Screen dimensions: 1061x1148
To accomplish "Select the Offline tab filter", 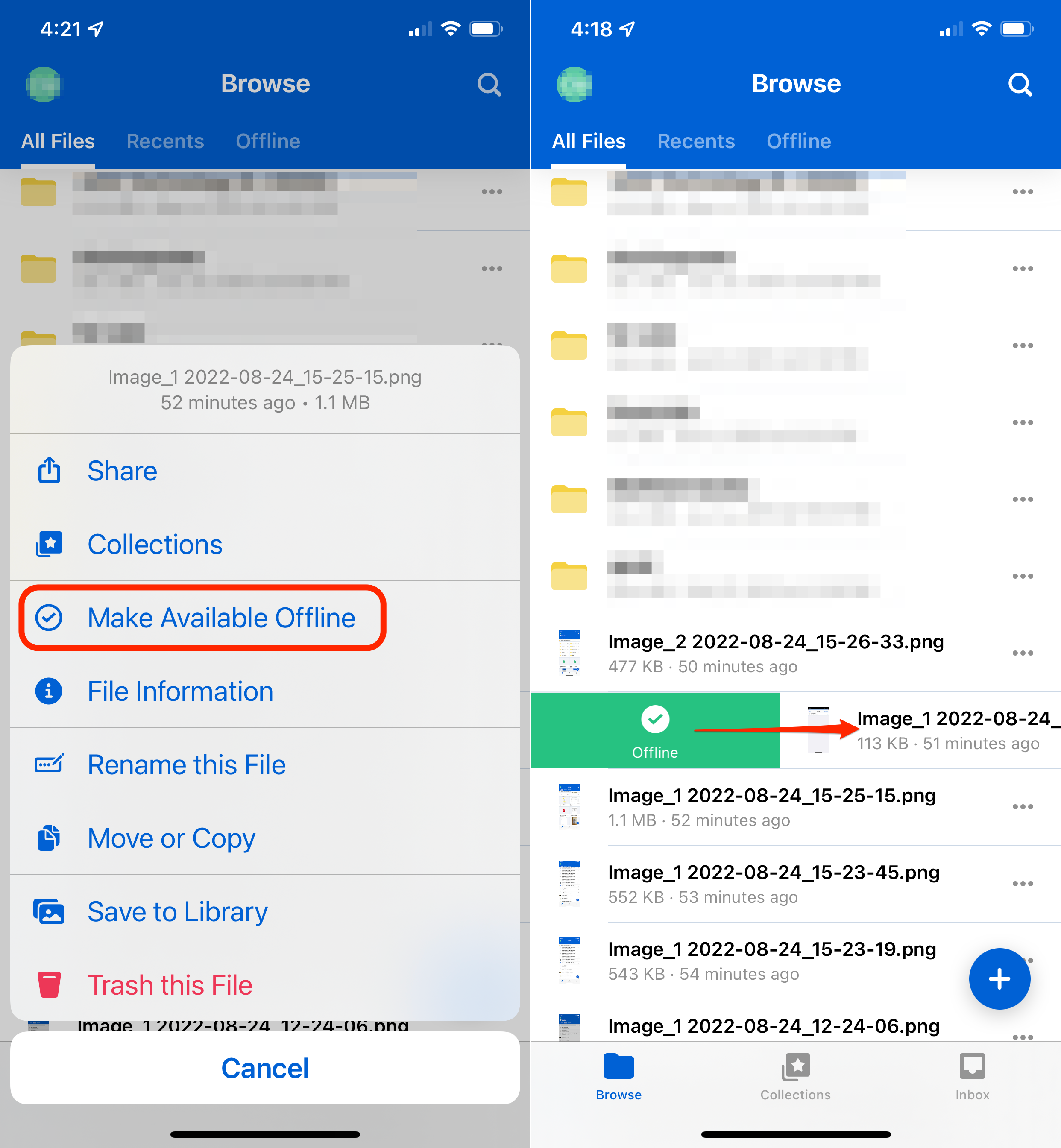I will click(x=799, y=140).
